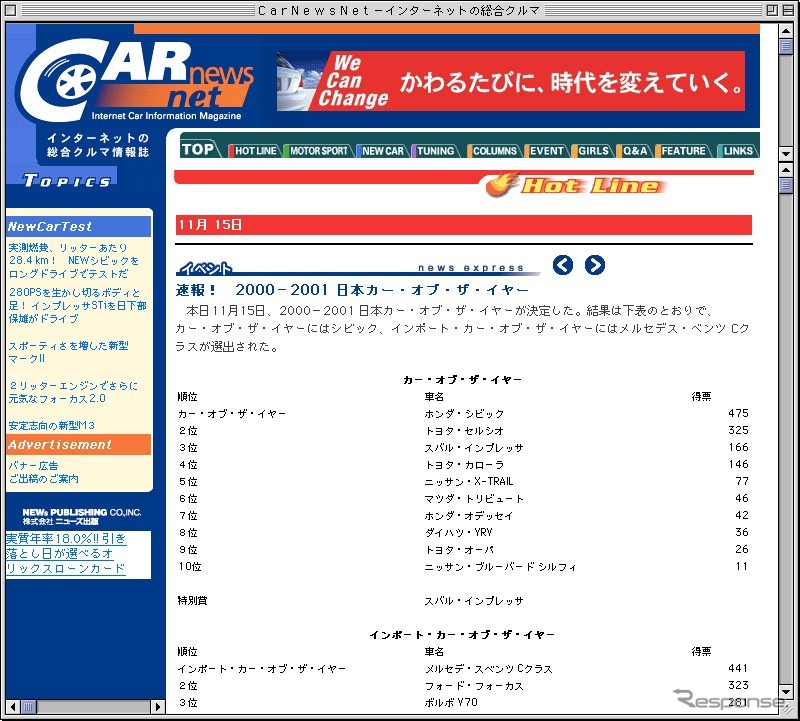This screenshot has height=721, width=800.
Task: Click the インポート・カー・オブ・ザ・イヤー table heading
Action: pyautogui.click(x=462, y=635)
